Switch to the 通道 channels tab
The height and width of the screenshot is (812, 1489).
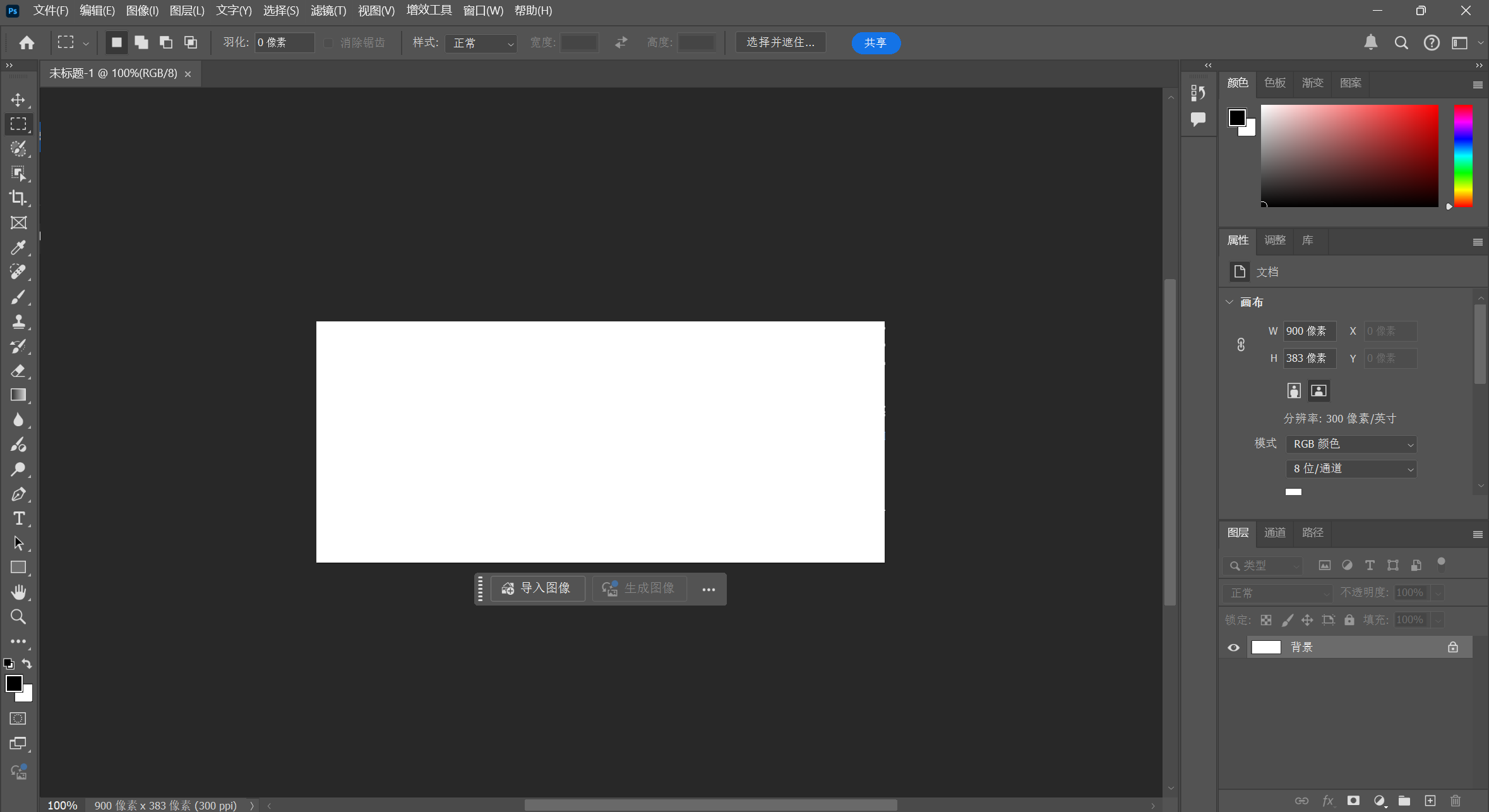(1274, 532)
